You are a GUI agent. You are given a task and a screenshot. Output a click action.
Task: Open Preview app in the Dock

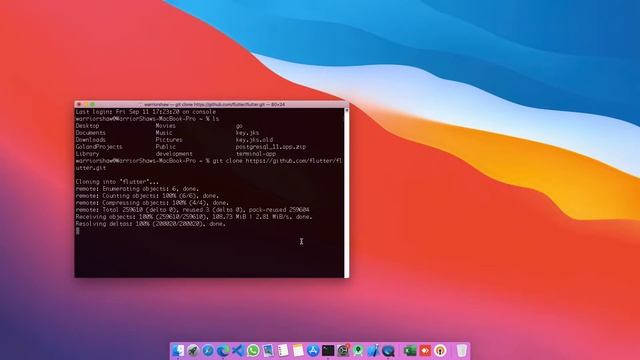pos(268,351)
